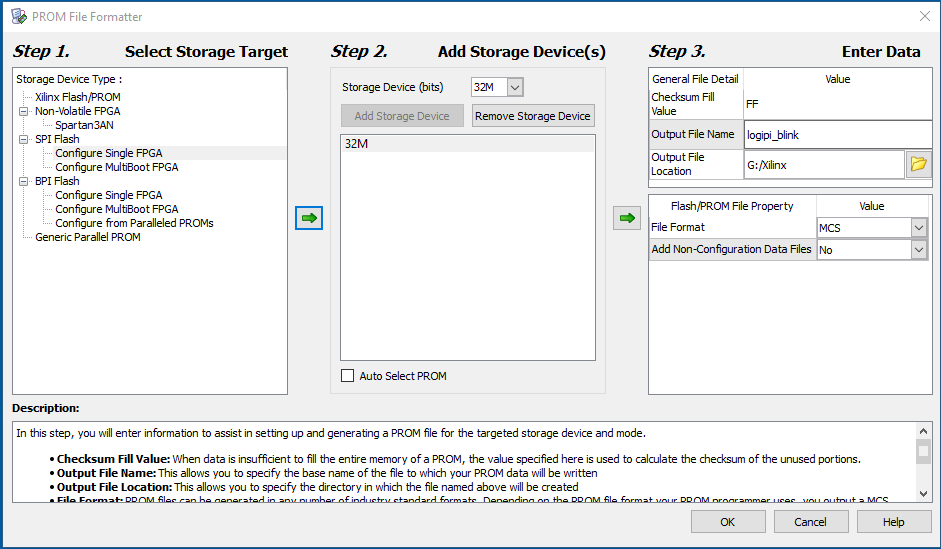Open the File Format dropdown

coord(919,228)
